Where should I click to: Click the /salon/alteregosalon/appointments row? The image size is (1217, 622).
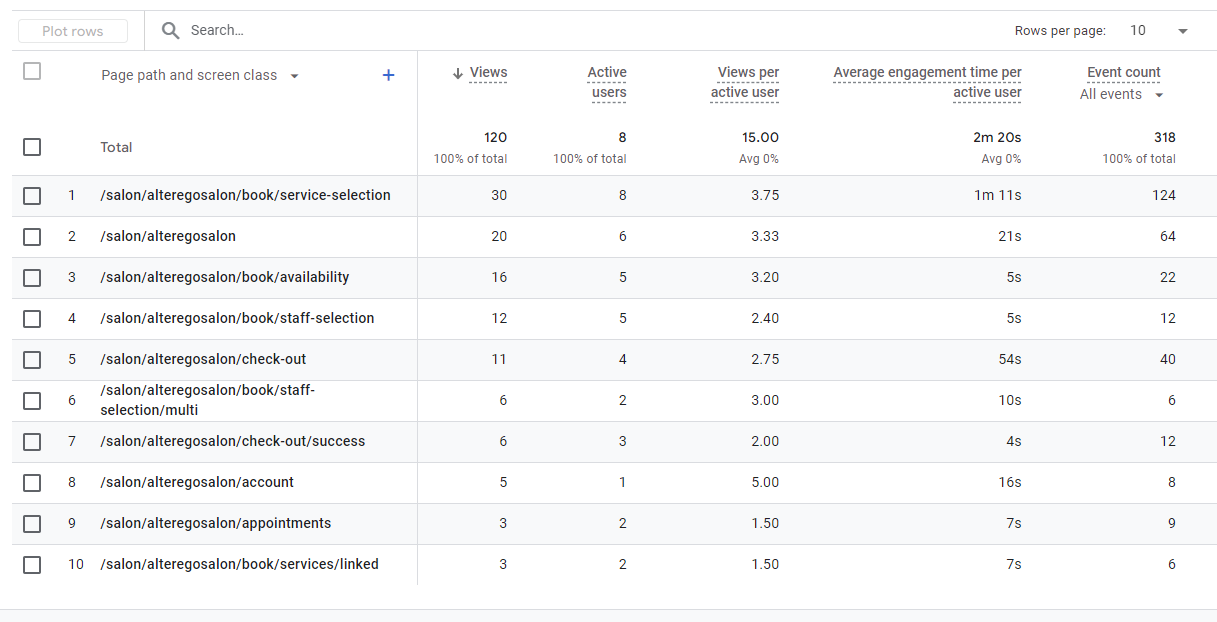point(215,523)
